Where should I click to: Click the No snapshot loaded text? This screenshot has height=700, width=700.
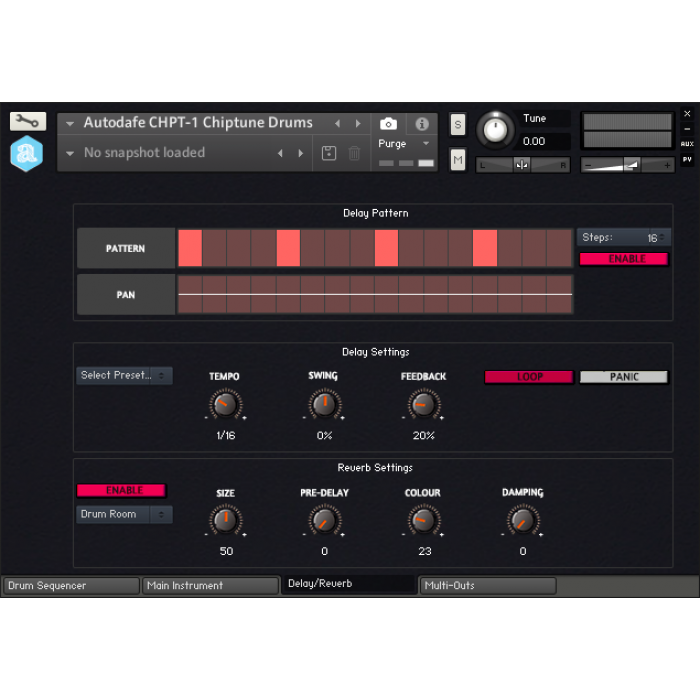point(144,153)
